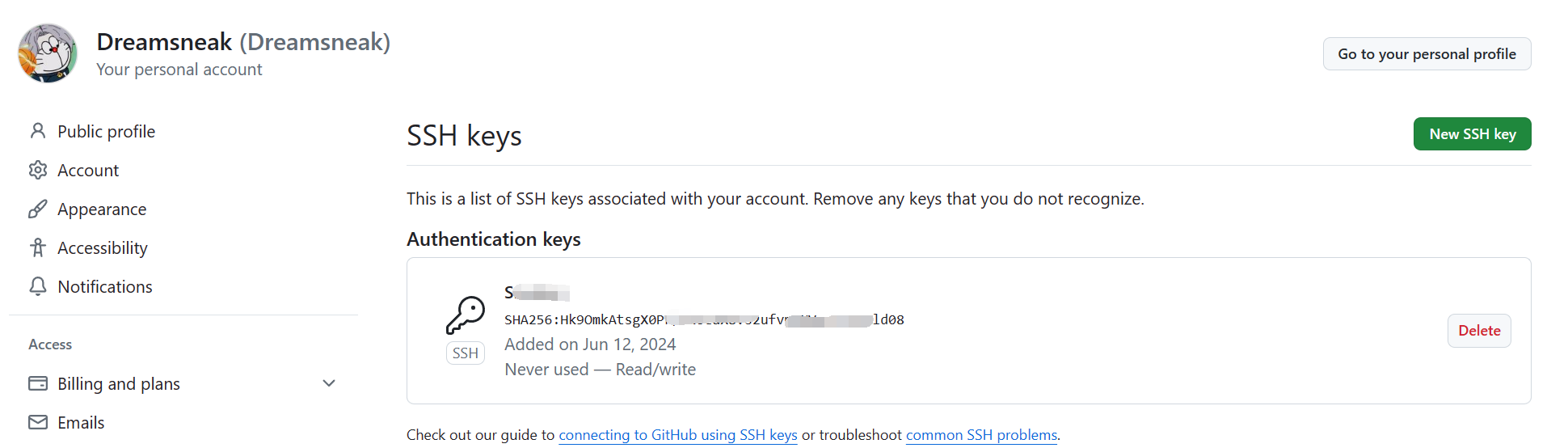Click the Public profile person icon
1568x448 pixels.
click(x=38, y=131)
